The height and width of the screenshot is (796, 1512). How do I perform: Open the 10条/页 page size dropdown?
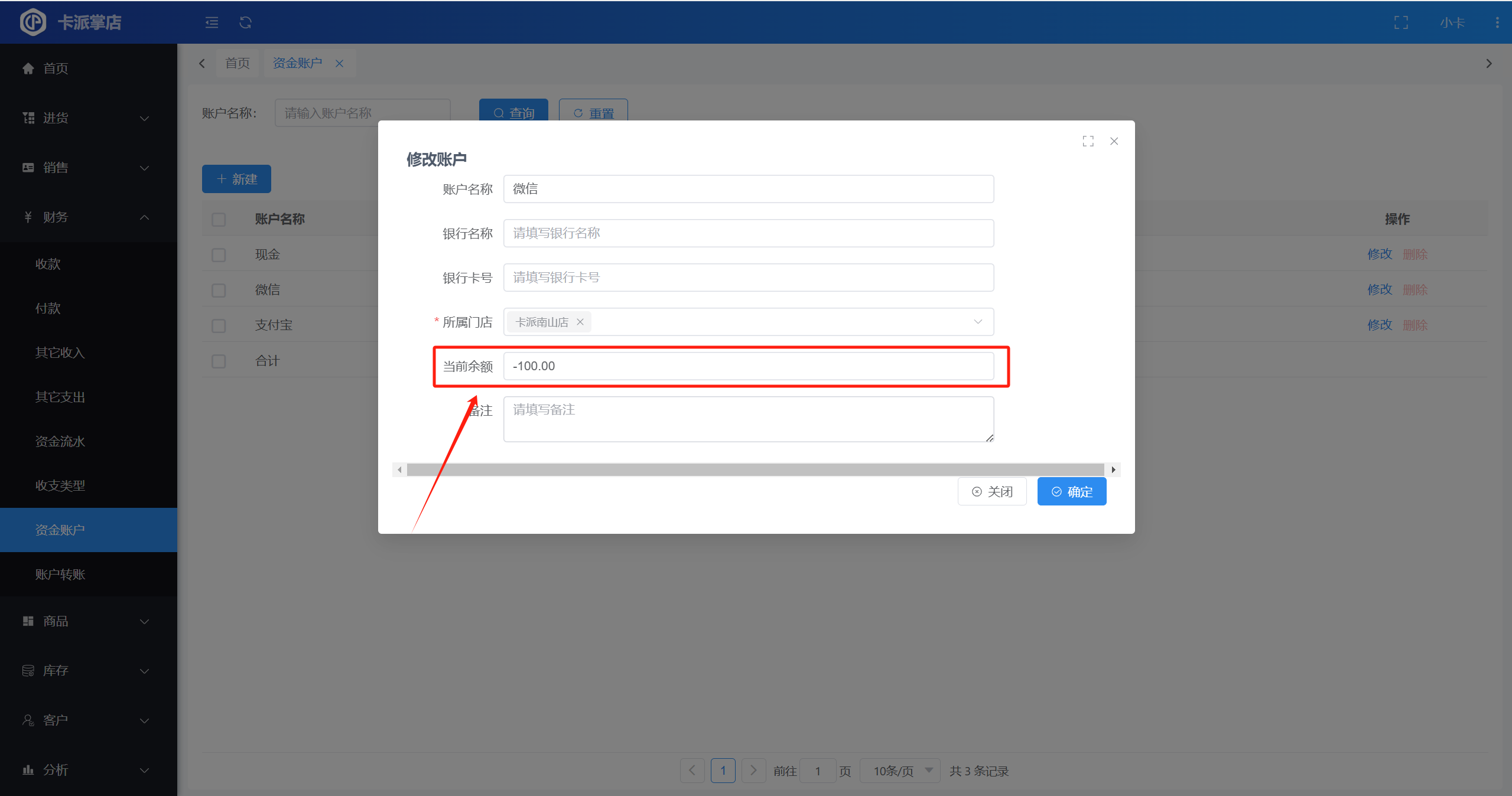tap(900, 771)
